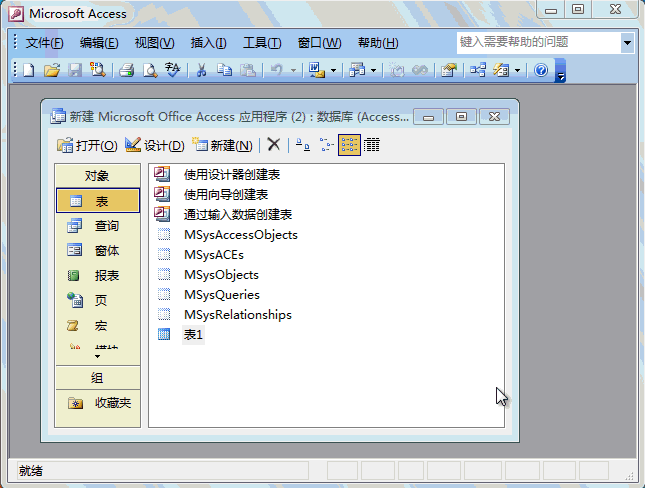The width and height of the screenshot is (645, 488).
Task: Open the 视图(V) menu
Action: tap(154, 43)
